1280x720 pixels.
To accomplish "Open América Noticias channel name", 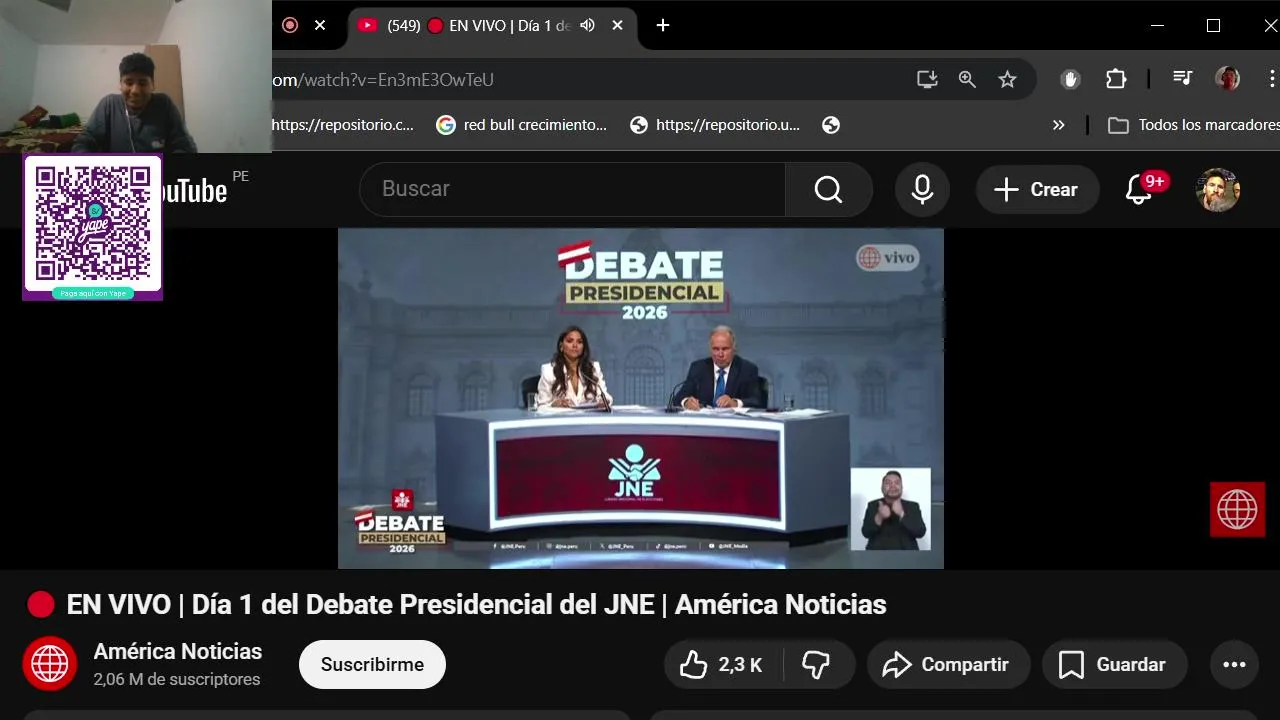I will click(178, 652).
